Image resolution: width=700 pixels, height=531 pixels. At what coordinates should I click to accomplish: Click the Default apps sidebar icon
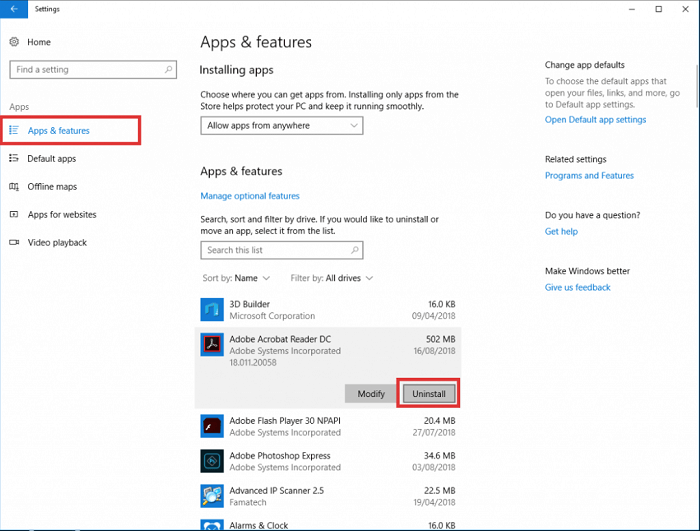pyautogui.click(x=14, y=159)
